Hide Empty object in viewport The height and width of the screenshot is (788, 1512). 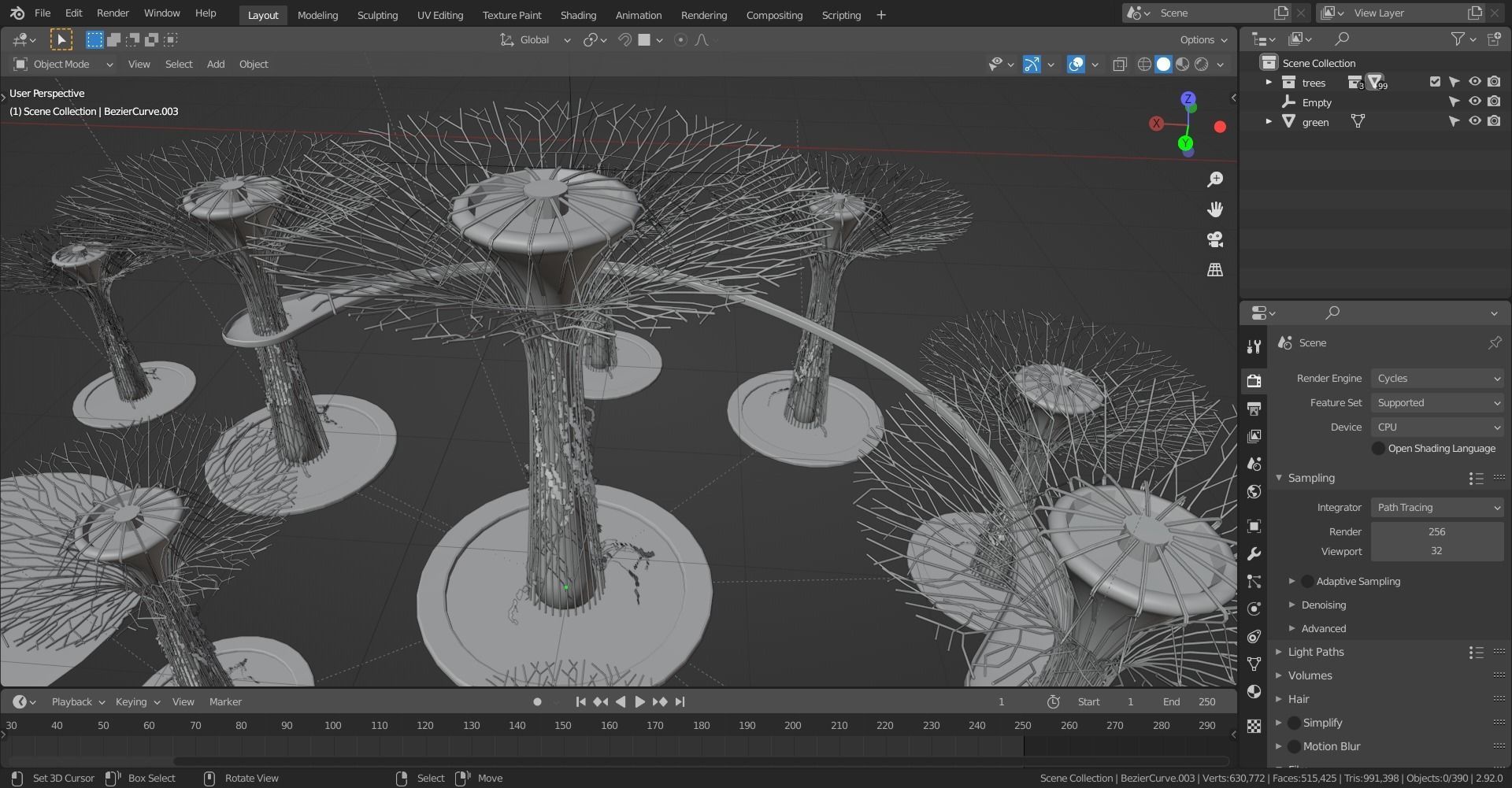tap(1474, 102)
